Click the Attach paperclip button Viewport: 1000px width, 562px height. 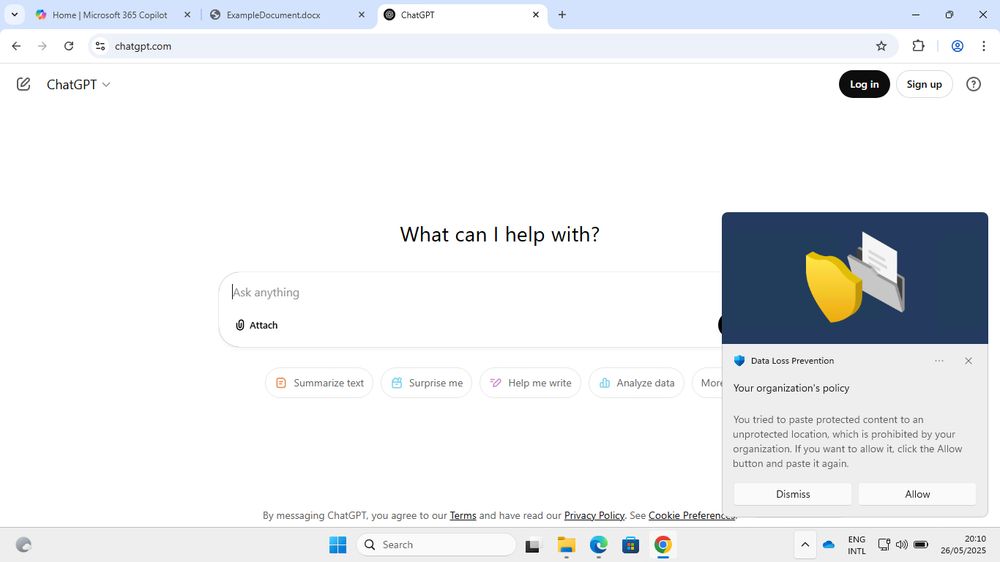tap(256, 325)
